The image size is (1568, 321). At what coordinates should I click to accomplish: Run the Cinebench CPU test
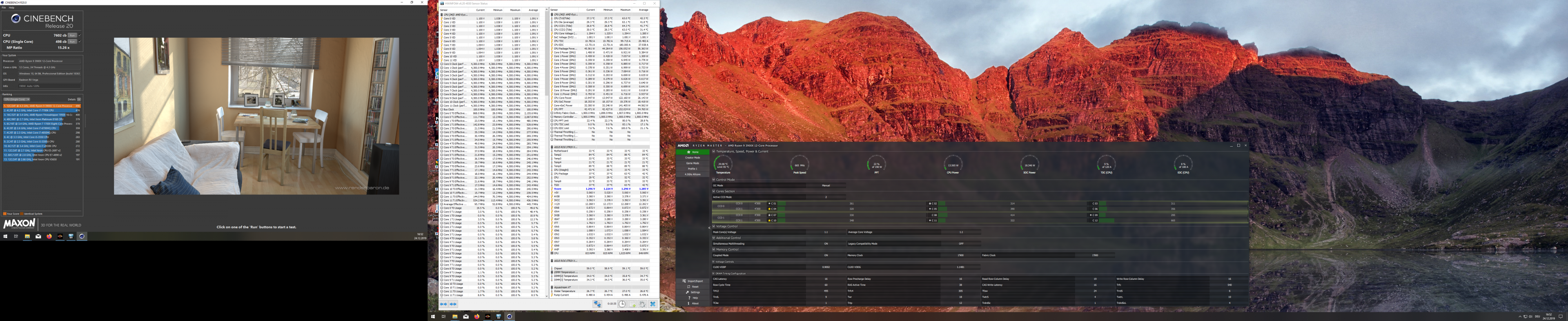[x=72, y=36]
